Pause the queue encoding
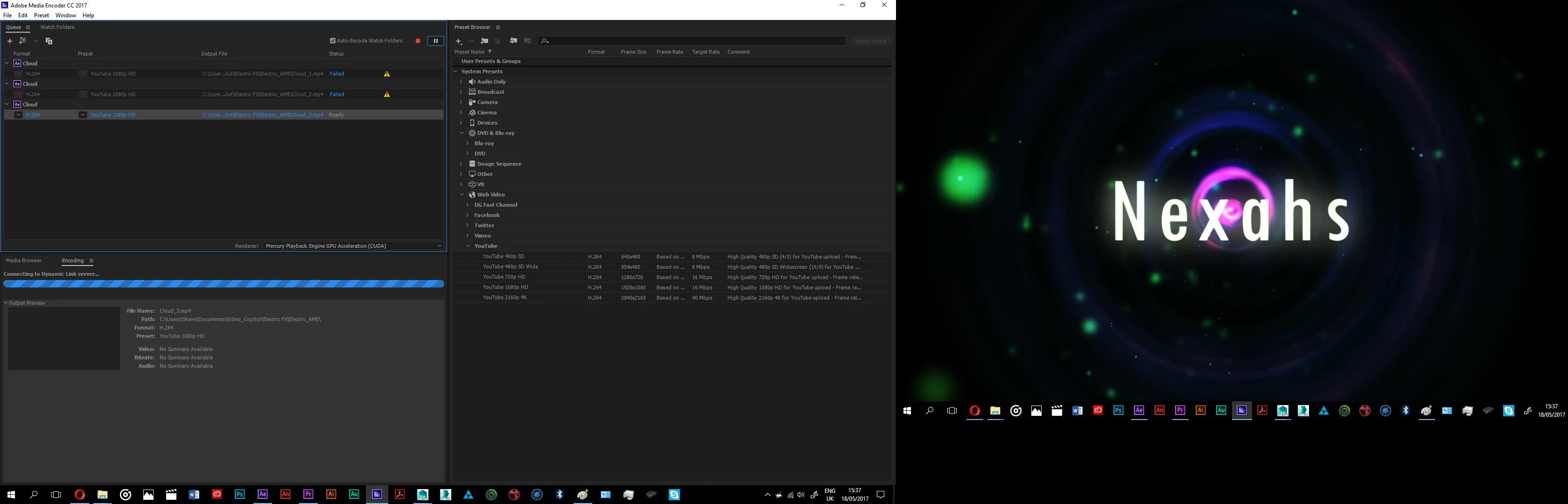Screen dimensions: 1568x504 click(435, 41)
